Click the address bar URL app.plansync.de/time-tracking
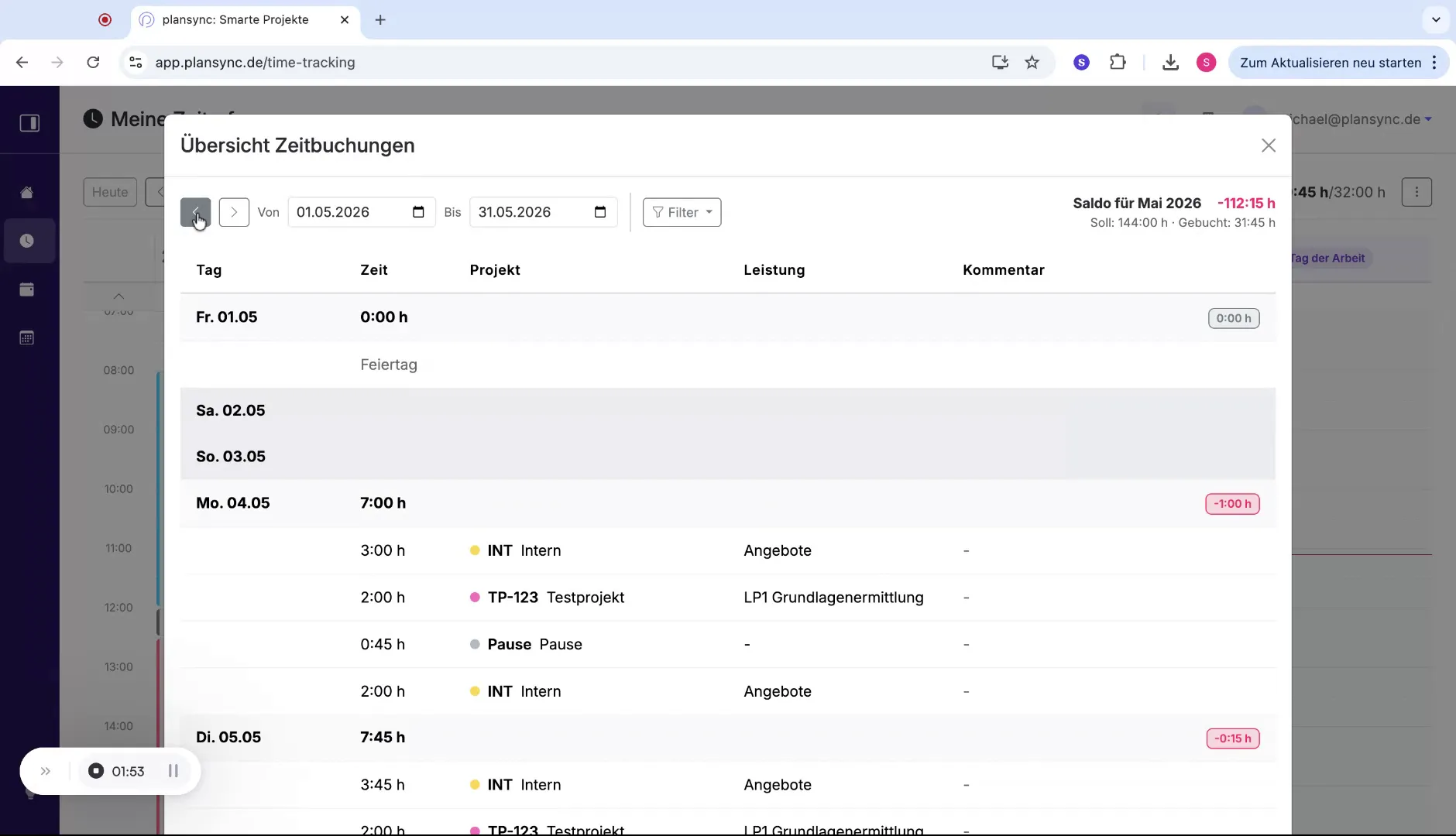The width and height of the screenshot is (1456, 836). (x=255, y=63)
